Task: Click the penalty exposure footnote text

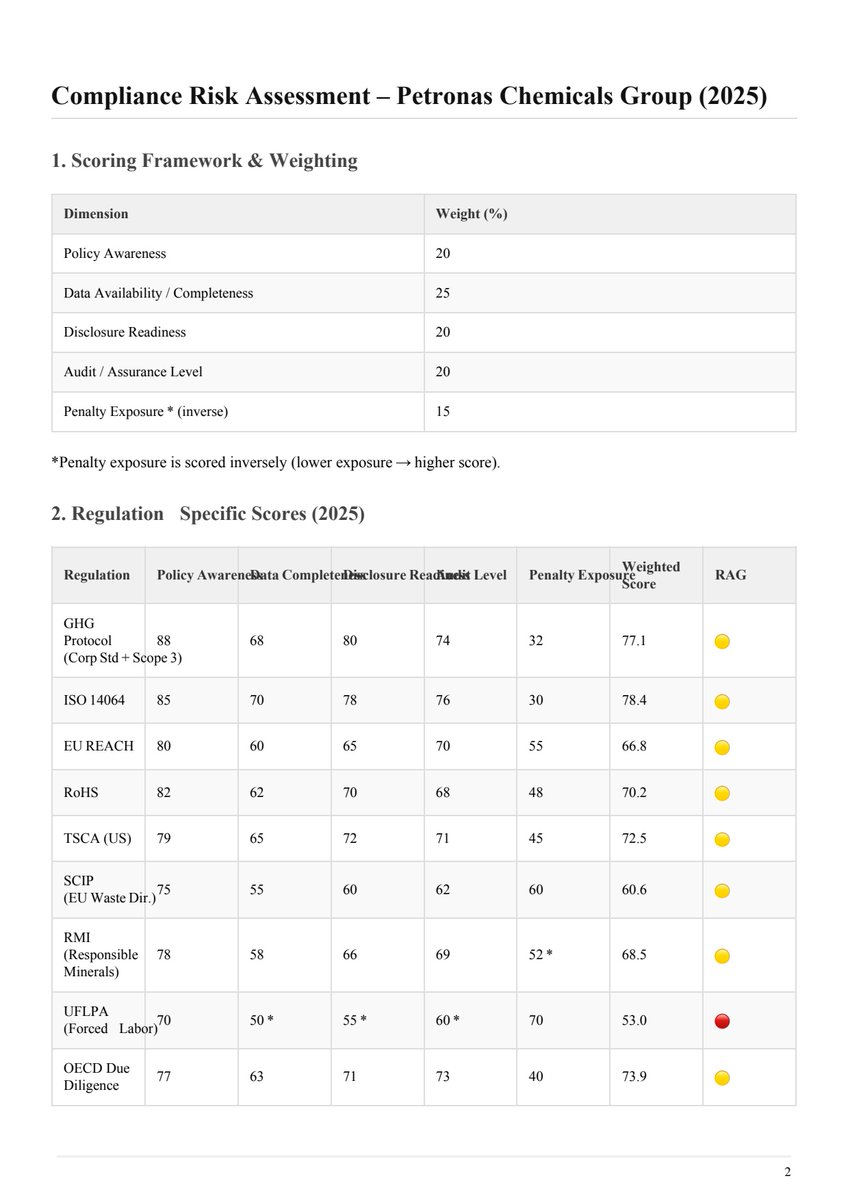Action: pos(276,463)
